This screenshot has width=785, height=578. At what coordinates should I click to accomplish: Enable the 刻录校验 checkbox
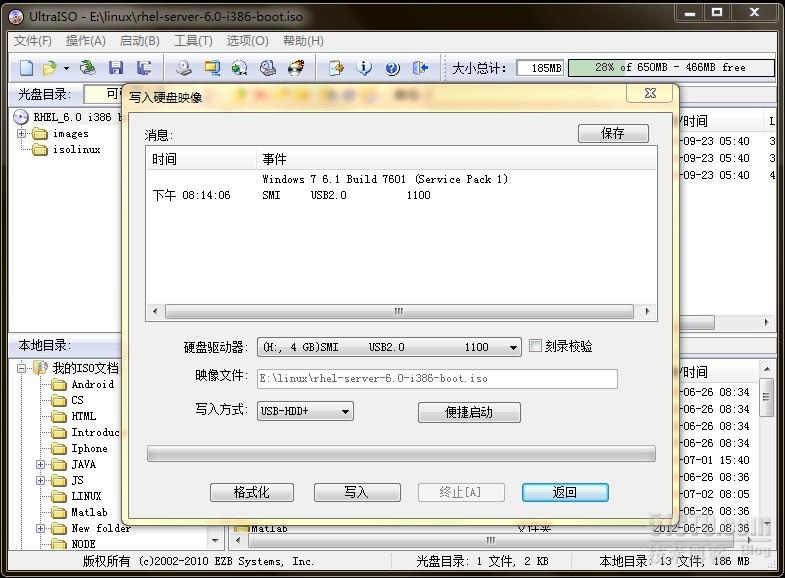click(535, 346)
